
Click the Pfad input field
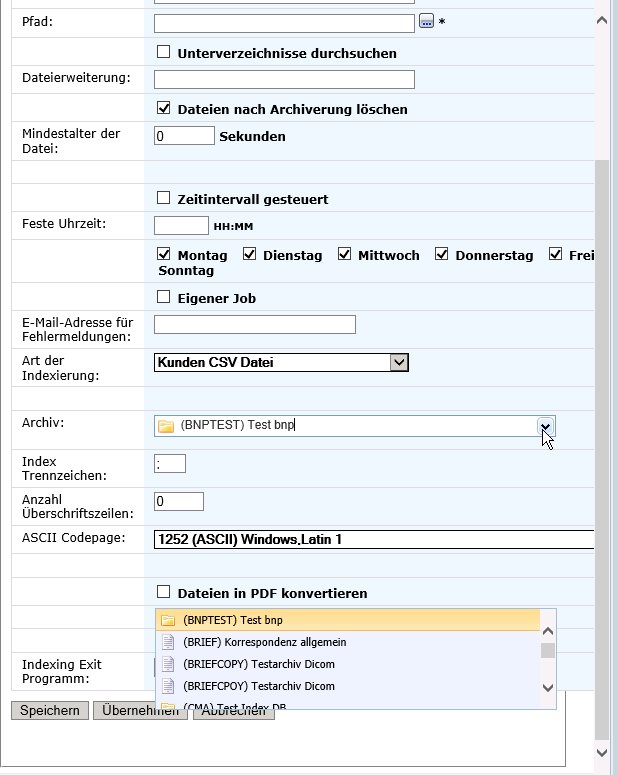click(284, 23)
